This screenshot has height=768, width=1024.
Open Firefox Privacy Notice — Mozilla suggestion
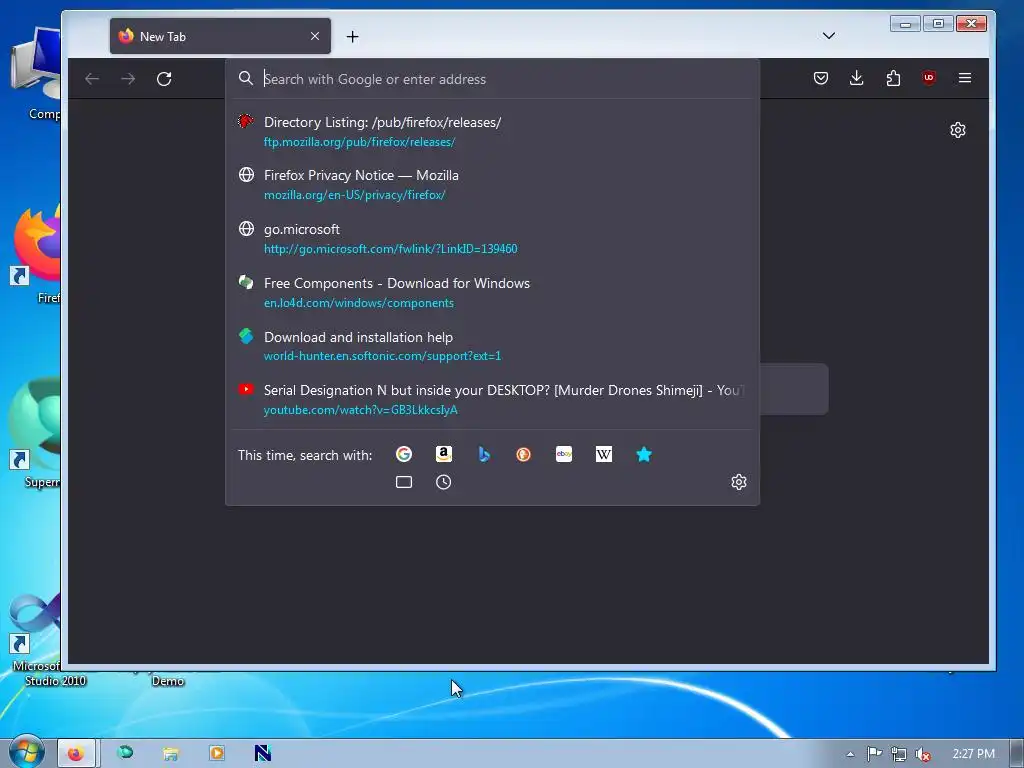(492, 185)
